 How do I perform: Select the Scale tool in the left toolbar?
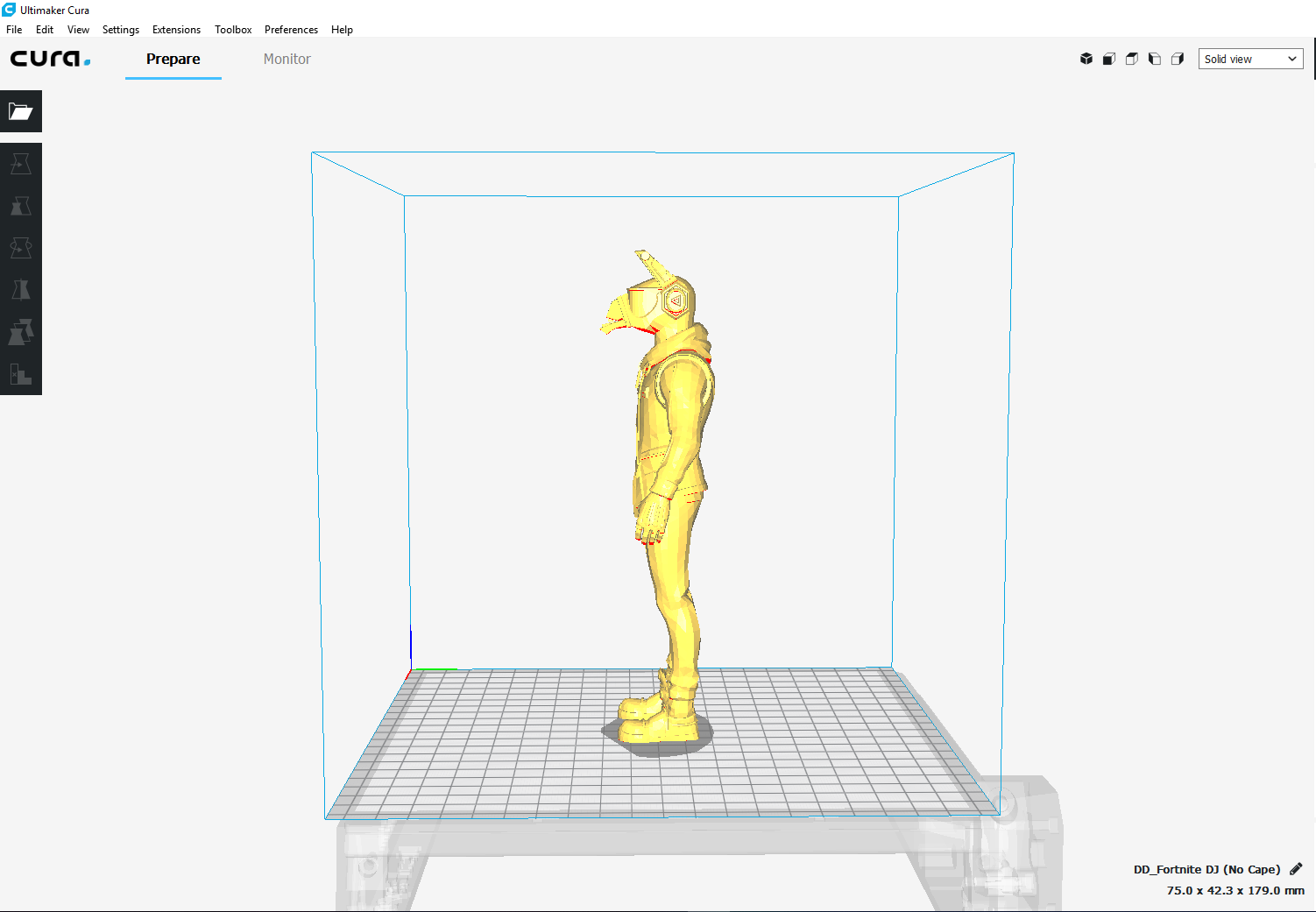(x=21, y=206)
